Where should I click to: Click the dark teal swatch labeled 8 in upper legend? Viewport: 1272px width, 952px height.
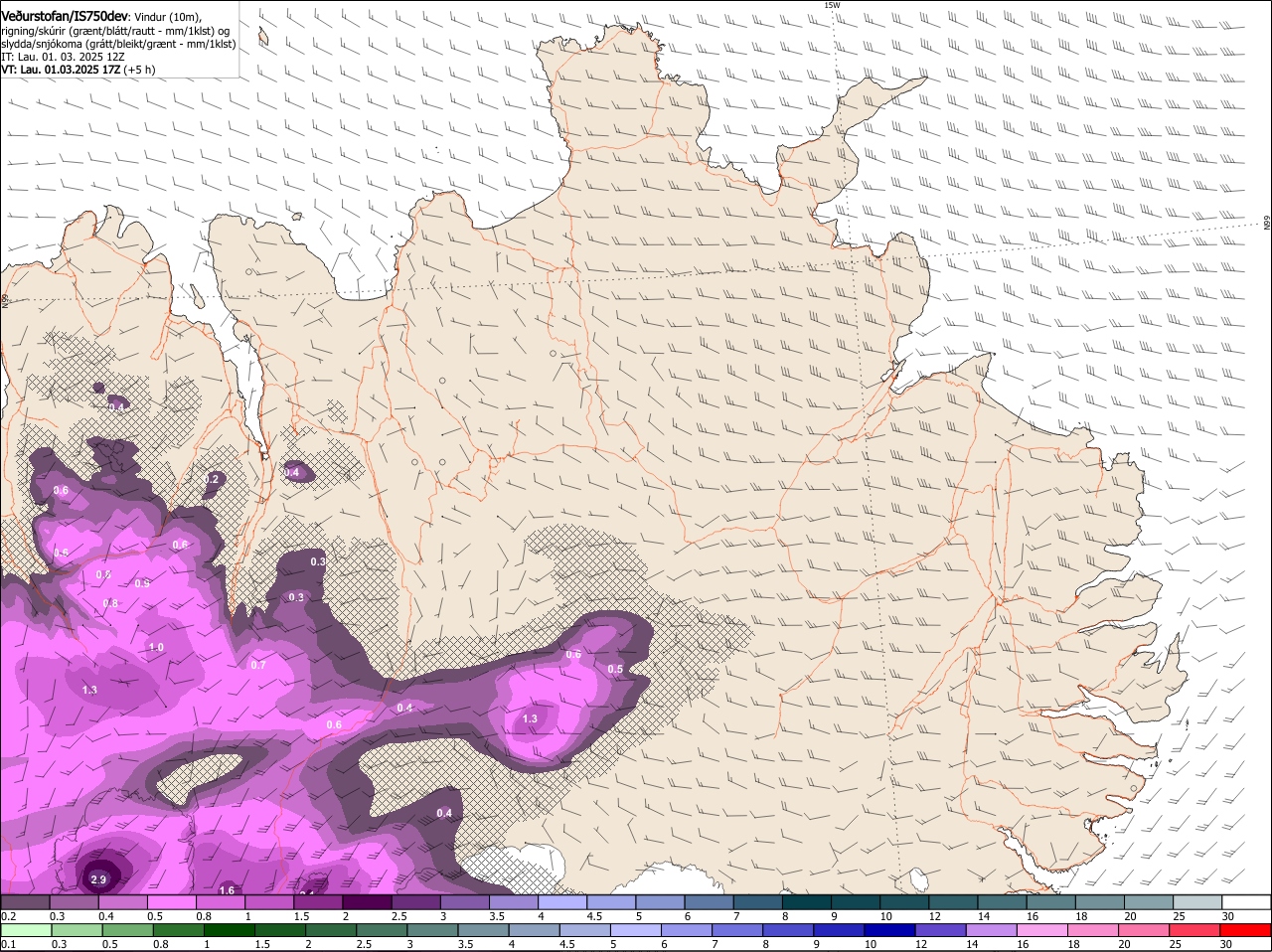806,901
